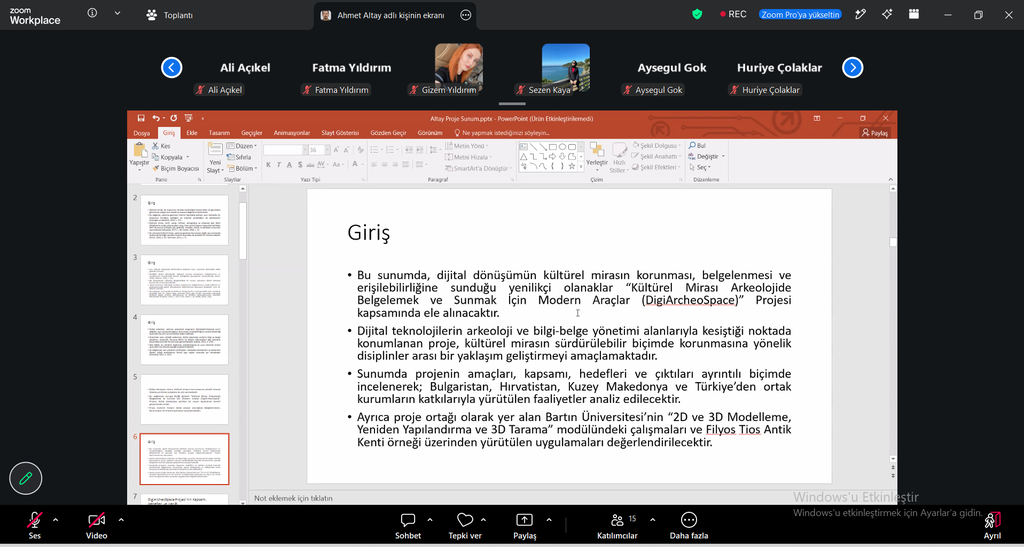Select slide 5 thumbnail in slide panel

point(185,399)
